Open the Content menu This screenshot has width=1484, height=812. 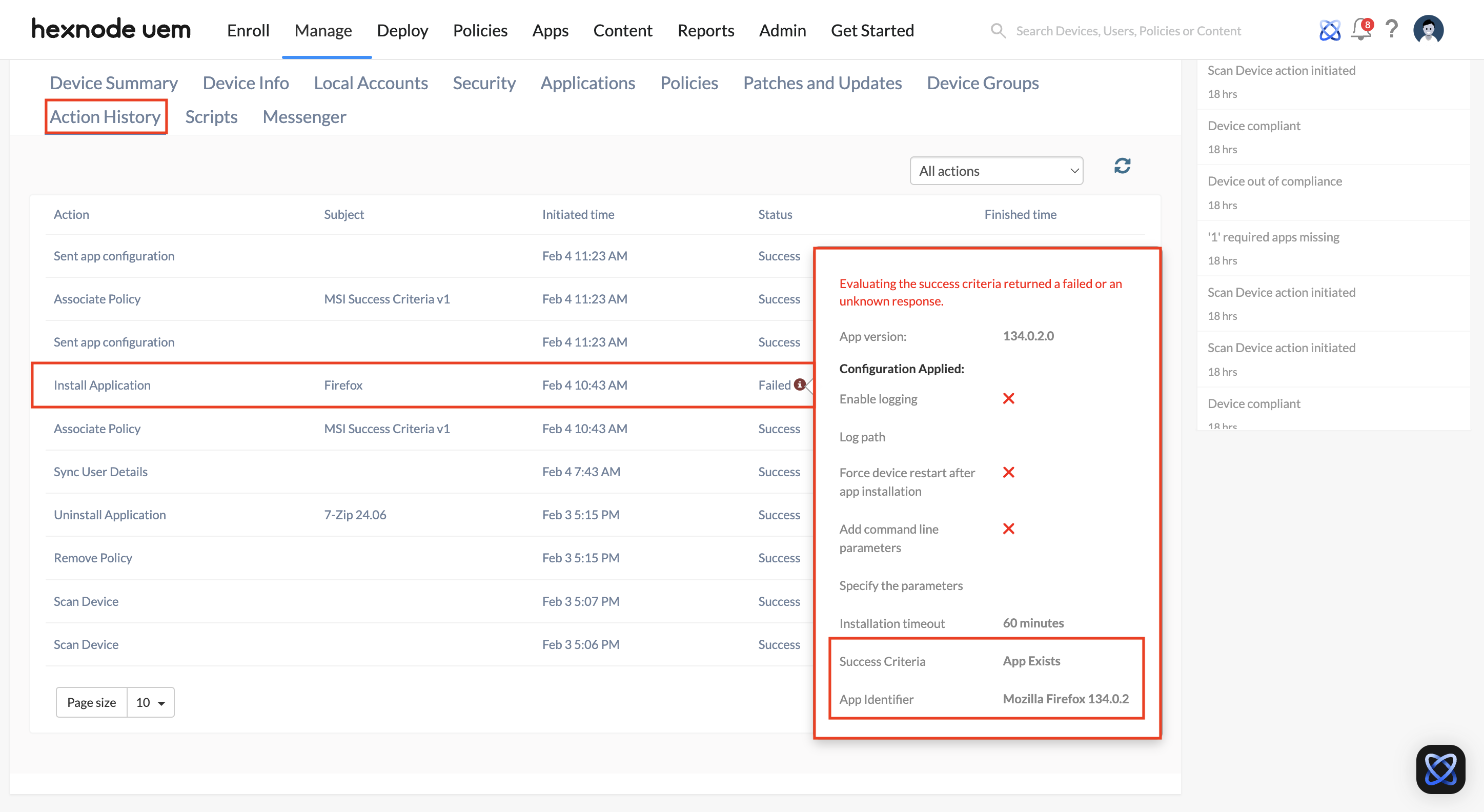pyautogui.click(x=623, y=31)
